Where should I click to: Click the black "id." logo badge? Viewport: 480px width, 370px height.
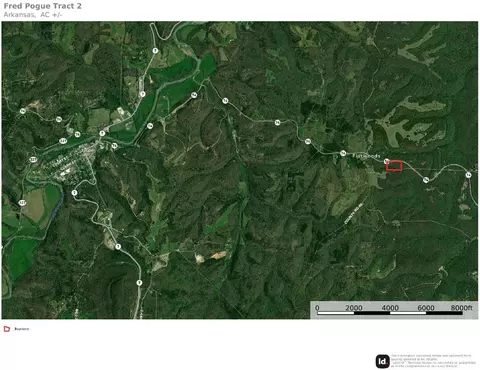click(383, 361)
